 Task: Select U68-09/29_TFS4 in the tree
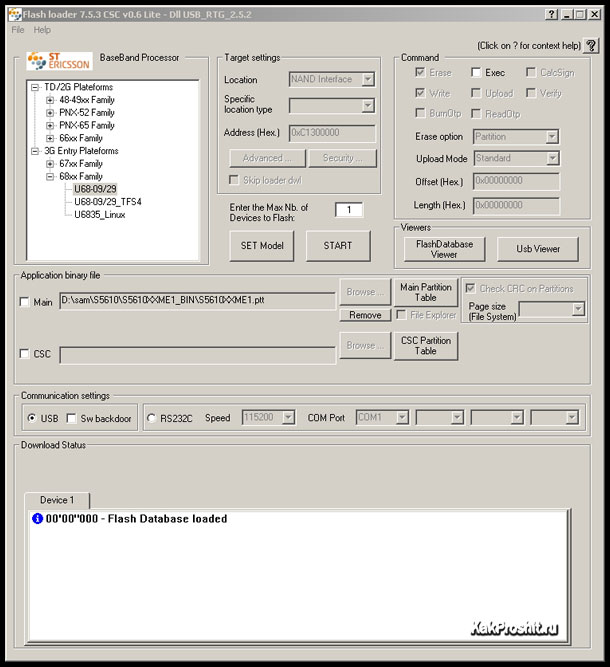point(107,202)
